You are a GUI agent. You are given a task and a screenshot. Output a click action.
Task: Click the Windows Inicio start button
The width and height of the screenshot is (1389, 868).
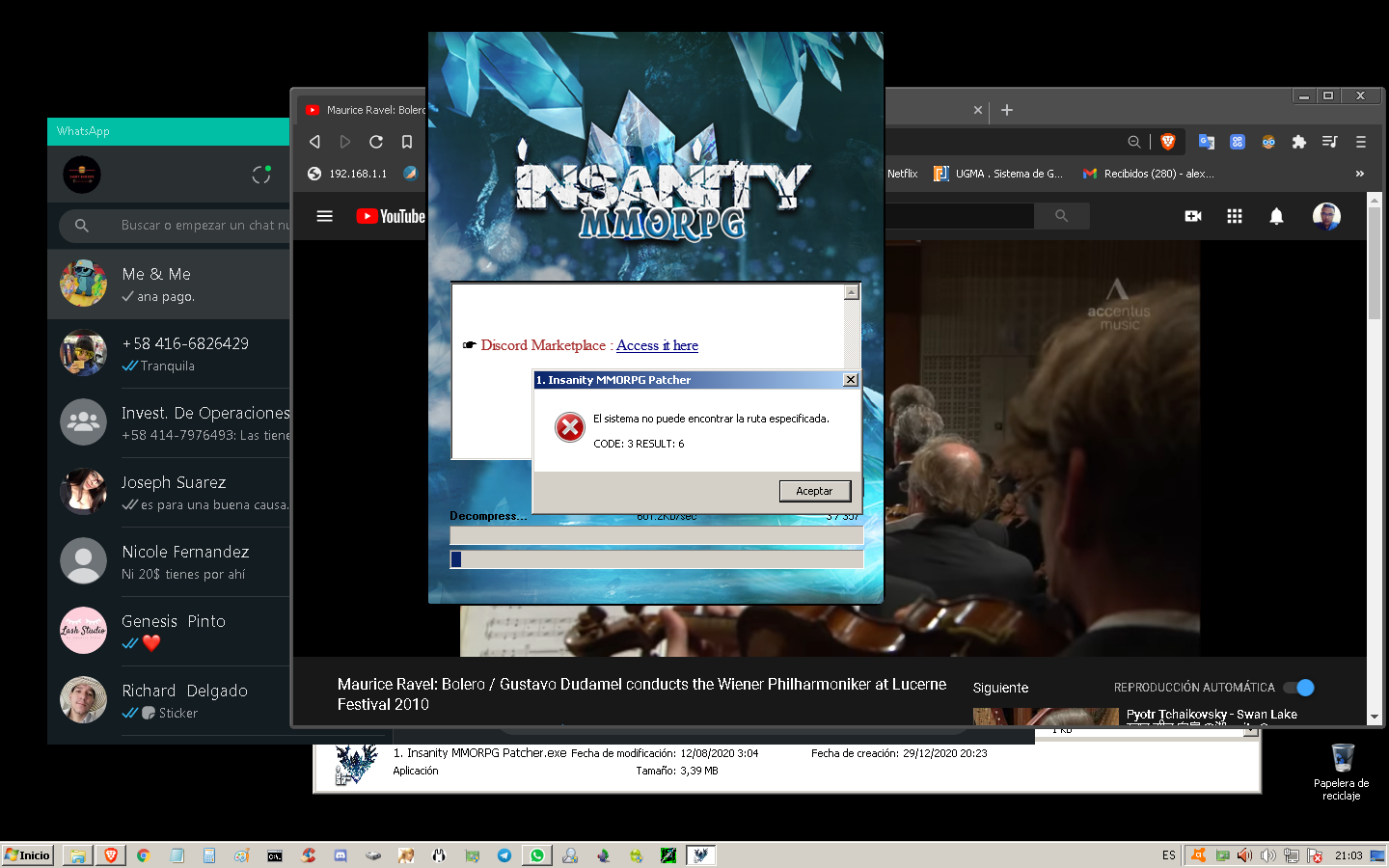click(28, 855)
